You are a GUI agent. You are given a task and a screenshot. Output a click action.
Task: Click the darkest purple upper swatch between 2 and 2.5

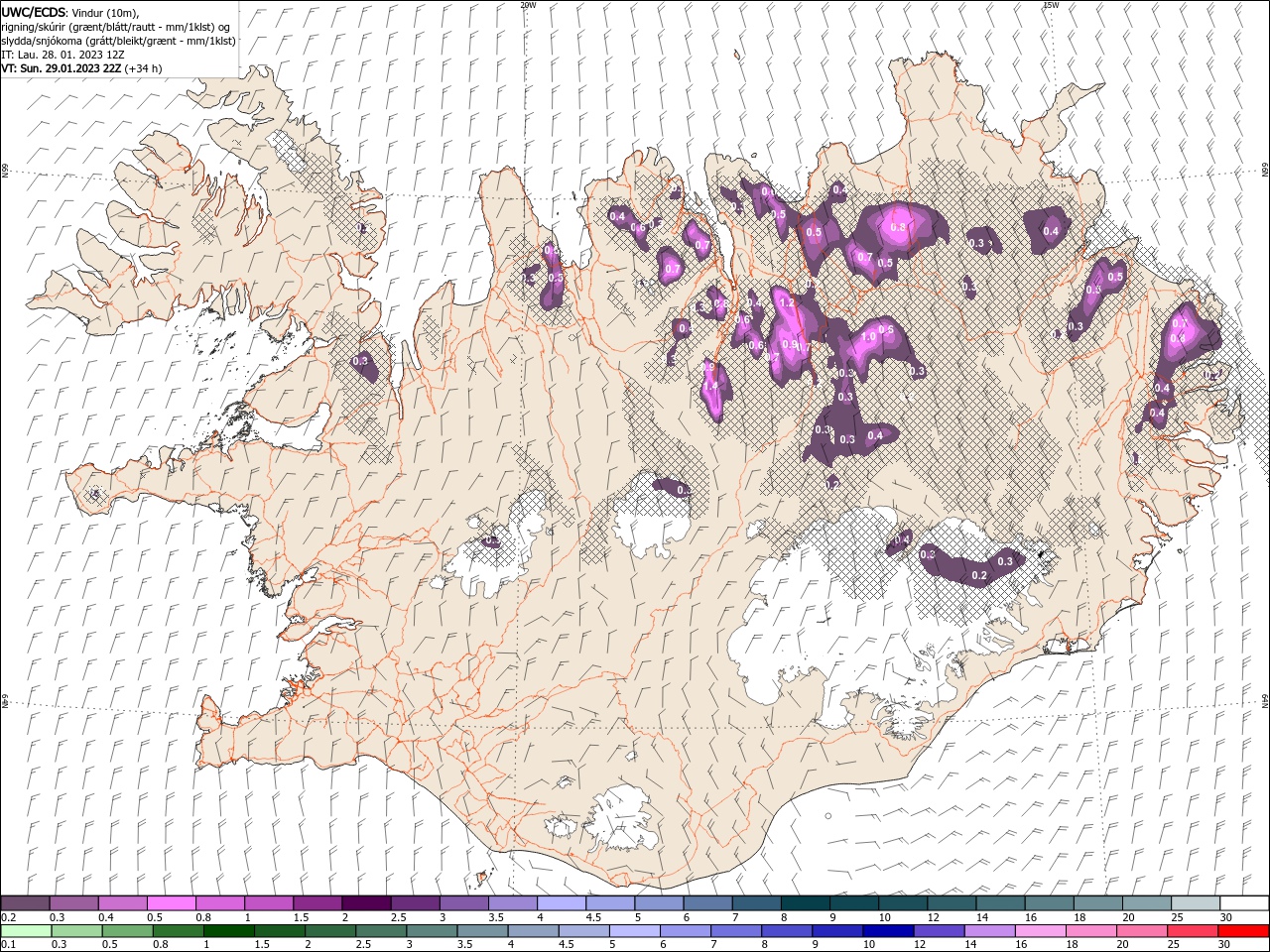366,903
